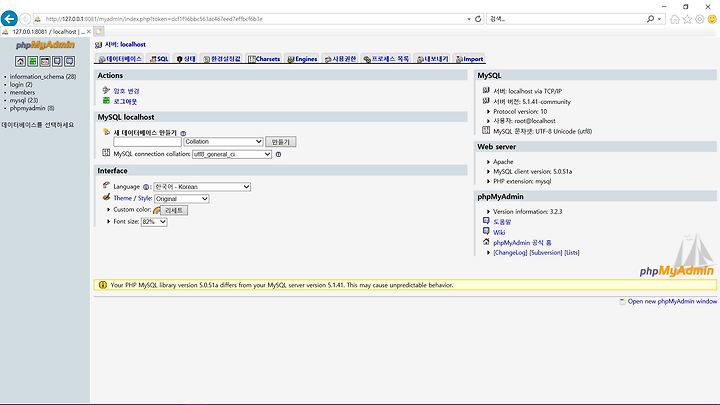This screenshot has width=720, height=405.
Task: Click the server icon beside 서버: localhost breadcrumb
Action: [x=98, y=45]
